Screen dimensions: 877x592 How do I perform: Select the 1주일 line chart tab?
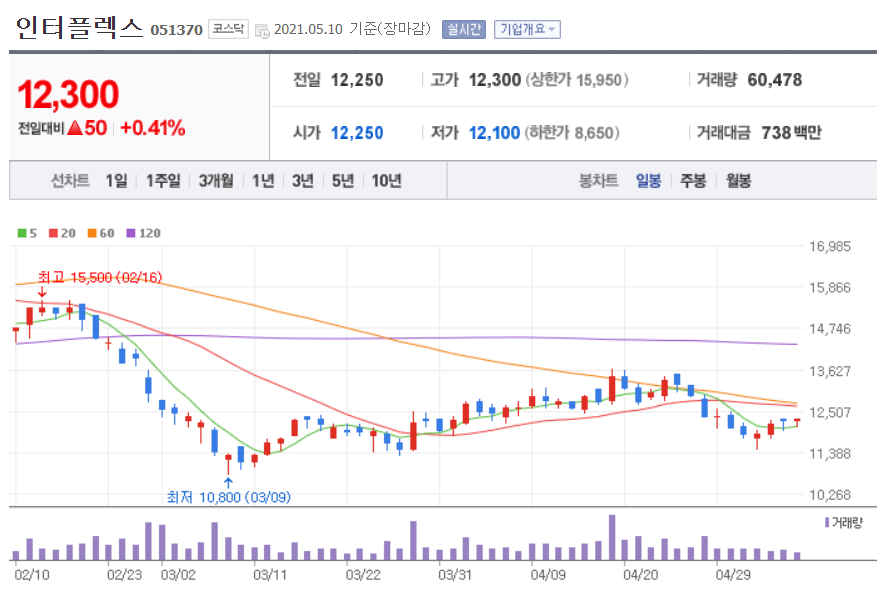[163, 181]
